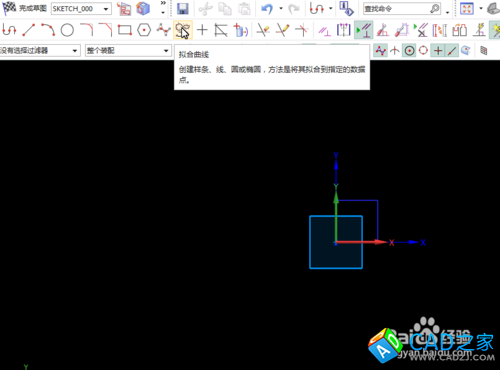The height and width of the screenshot is (370, 500).
Task: Click Show/Remove Constraints icon with X
Action: 421,30
